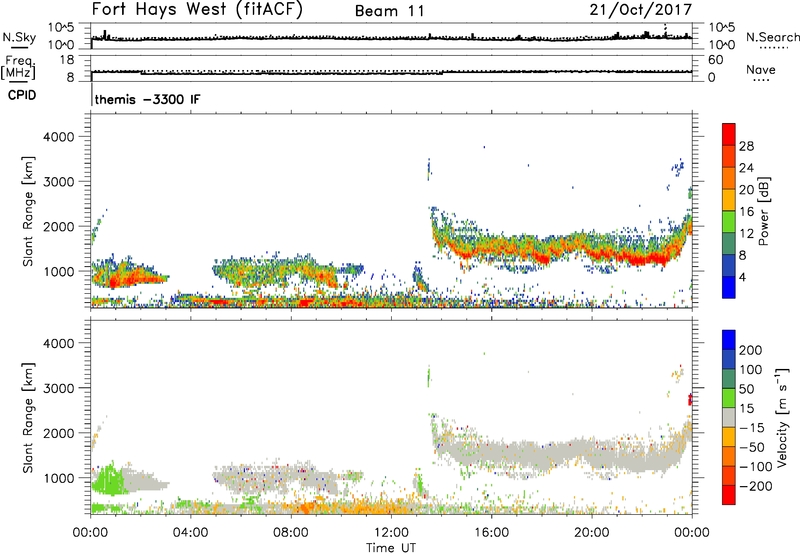
Task: Click the '28' tick on power scale
Action: coord(746,146)
